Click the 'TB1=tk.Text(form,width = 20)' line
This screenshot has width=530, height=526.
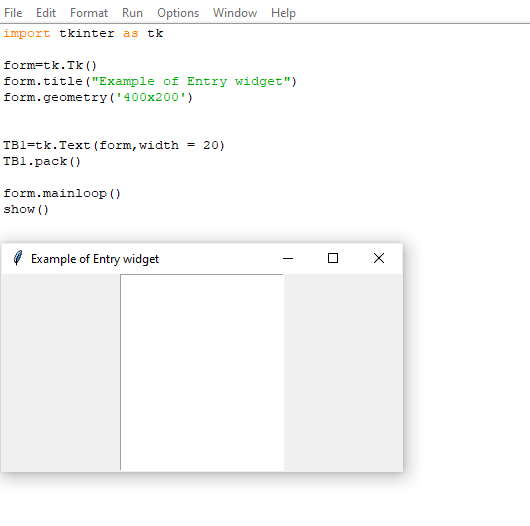[114, 145]
